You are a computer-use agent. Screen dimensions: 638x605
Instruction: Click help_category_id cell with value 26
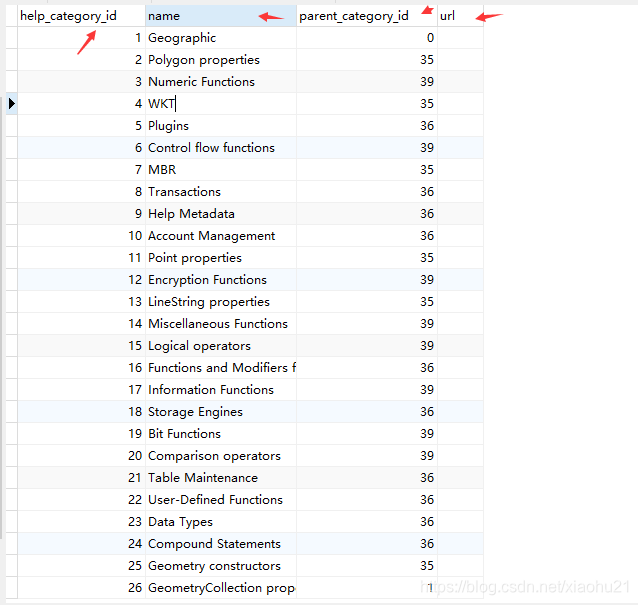81,588
